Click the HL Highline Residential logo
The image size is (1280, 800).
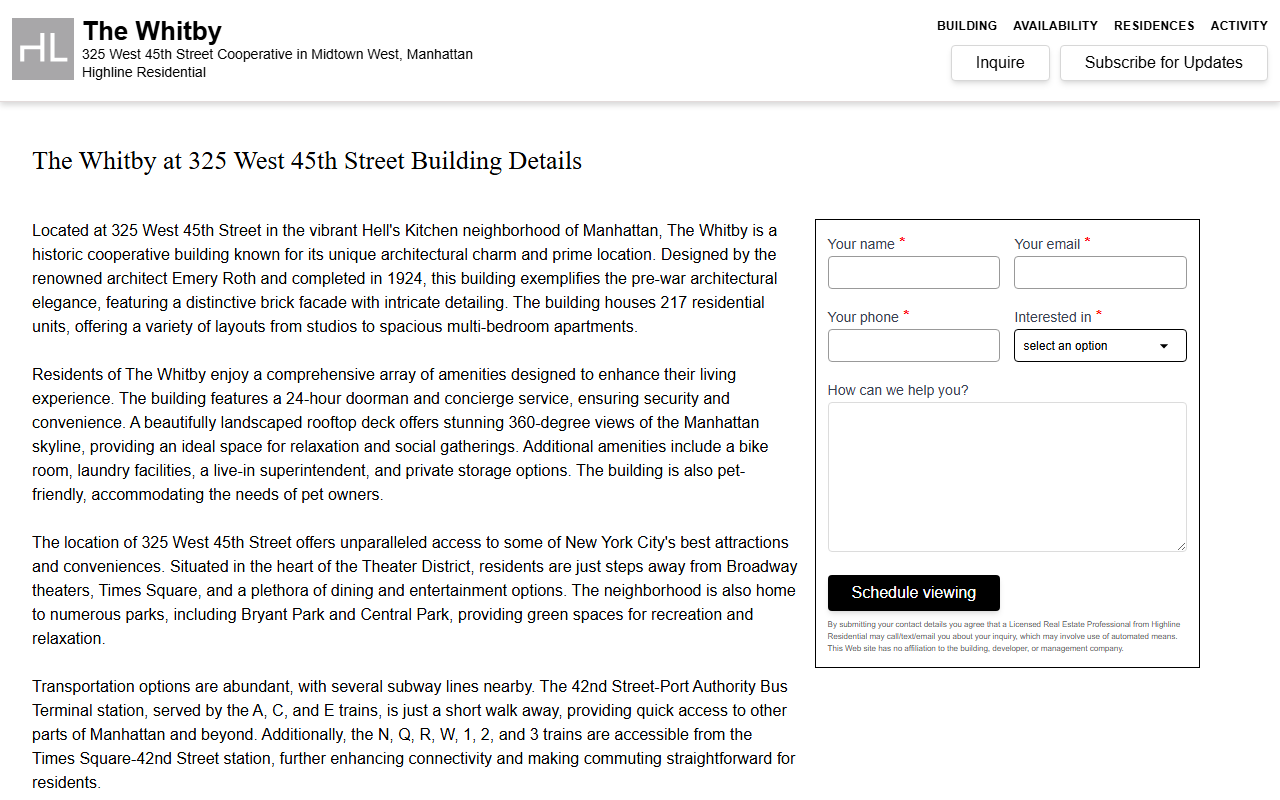coord(43,49)
